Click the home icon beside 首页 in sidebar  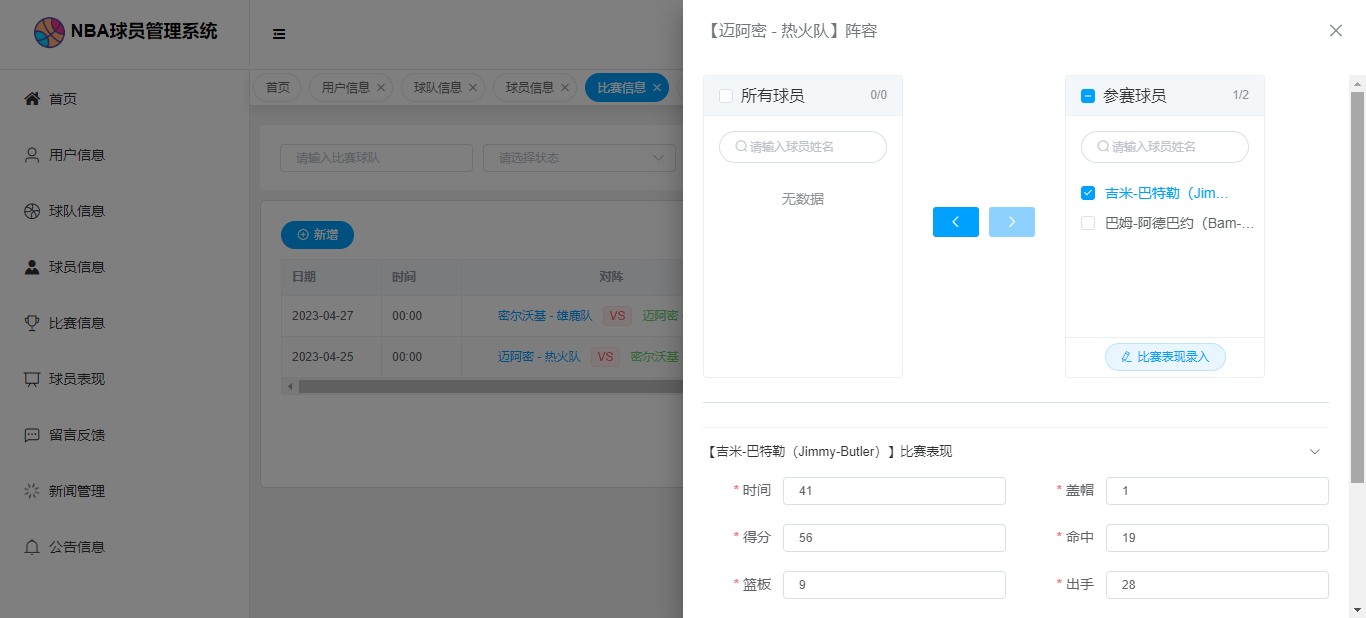(x=32, y=99)
